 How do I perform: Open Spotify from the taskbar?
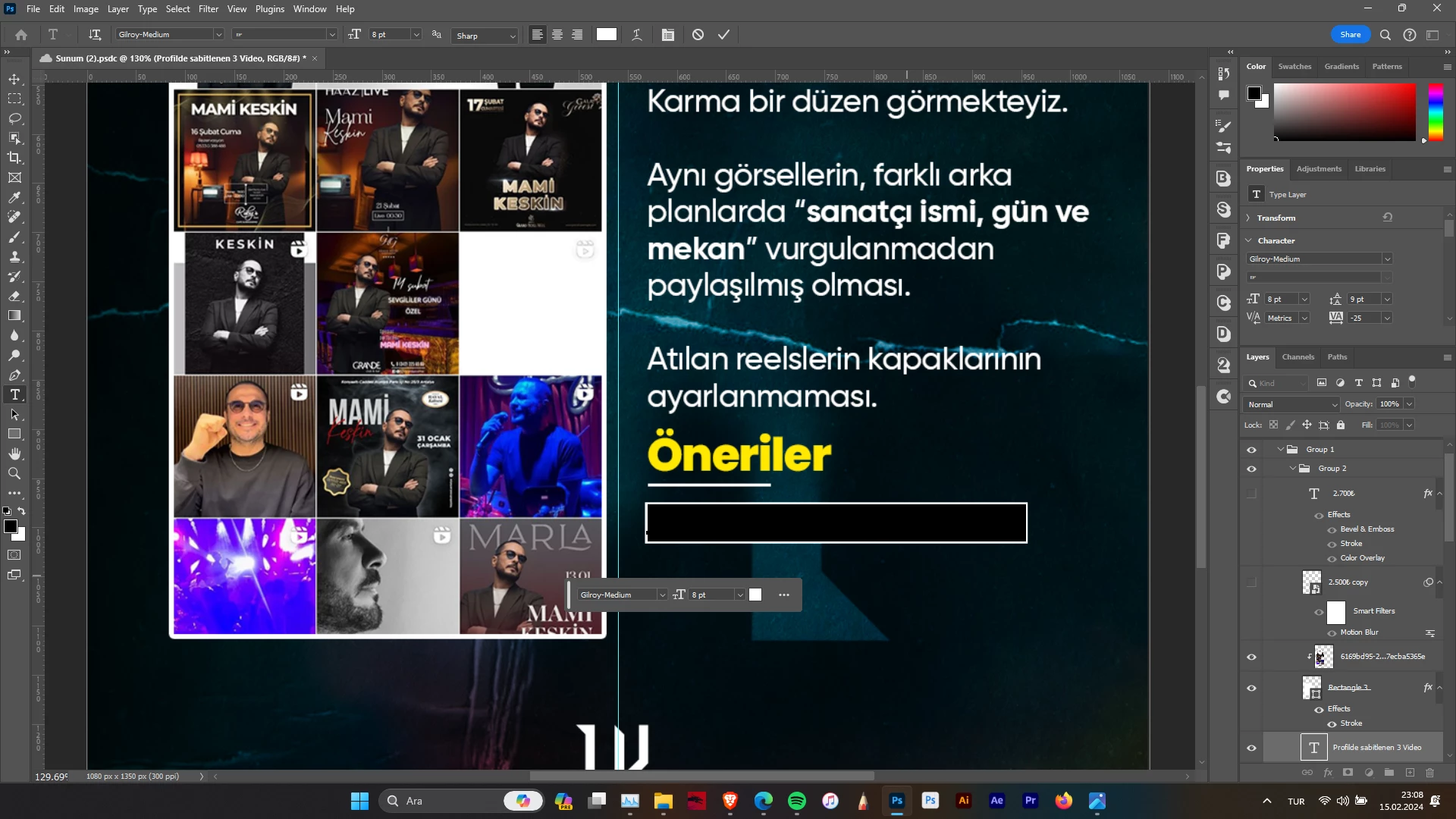[x=796, y=801]
